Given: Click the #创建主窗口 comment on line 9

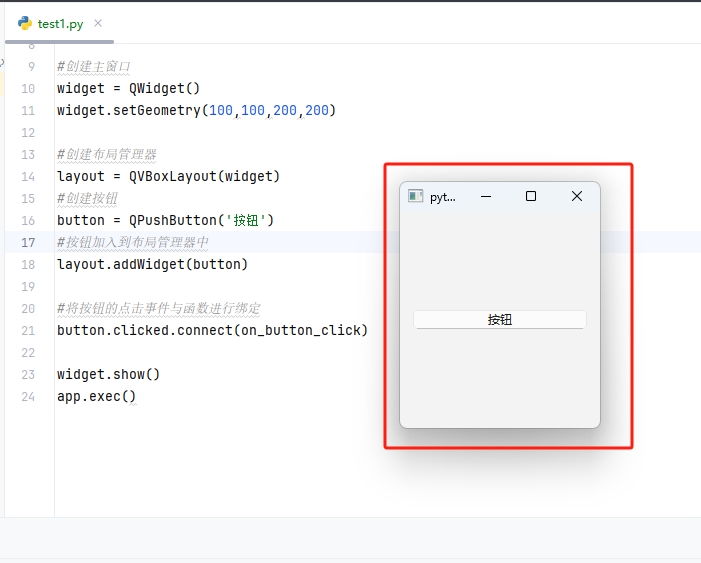Looking at the screenshot, I should pyautogui.click(x=94, y=66).
